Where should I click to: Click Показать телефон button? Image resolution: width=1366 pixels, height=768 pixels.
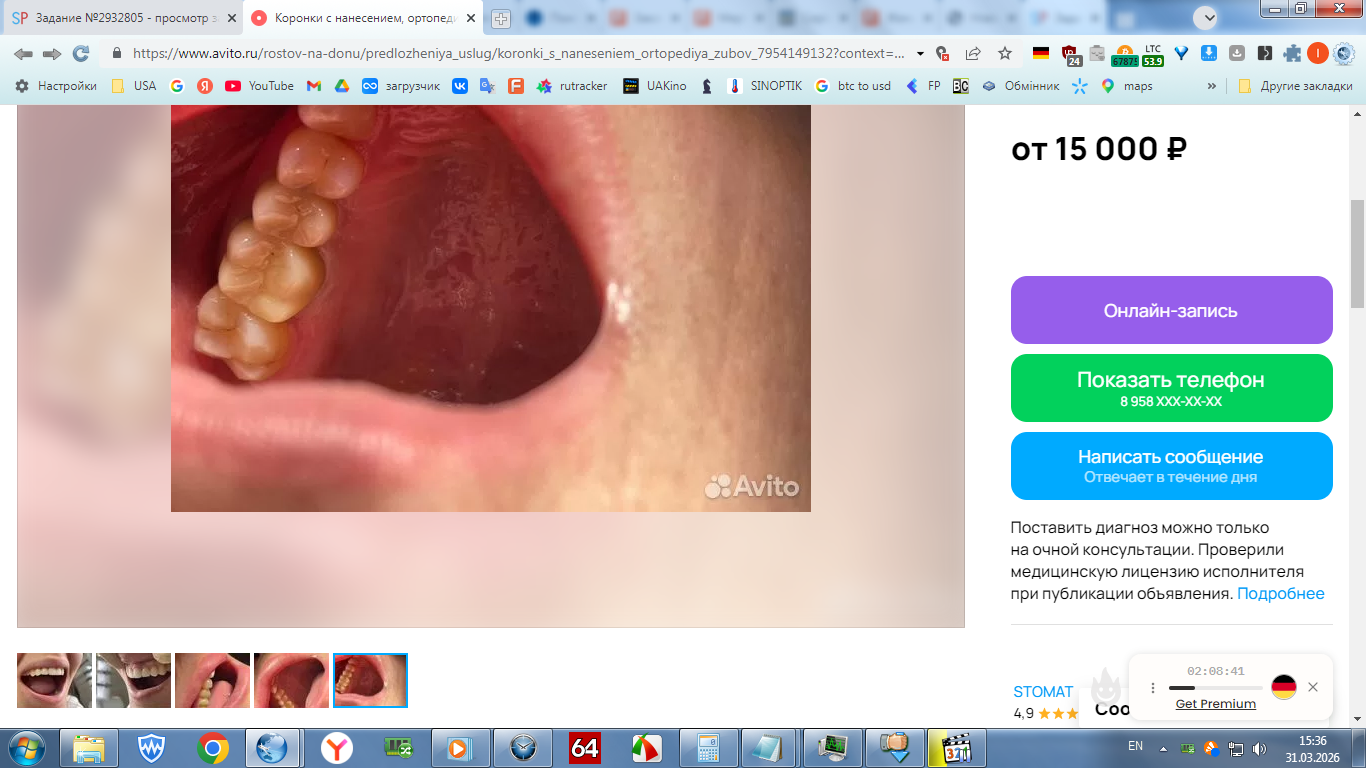tap(1172, 388)
